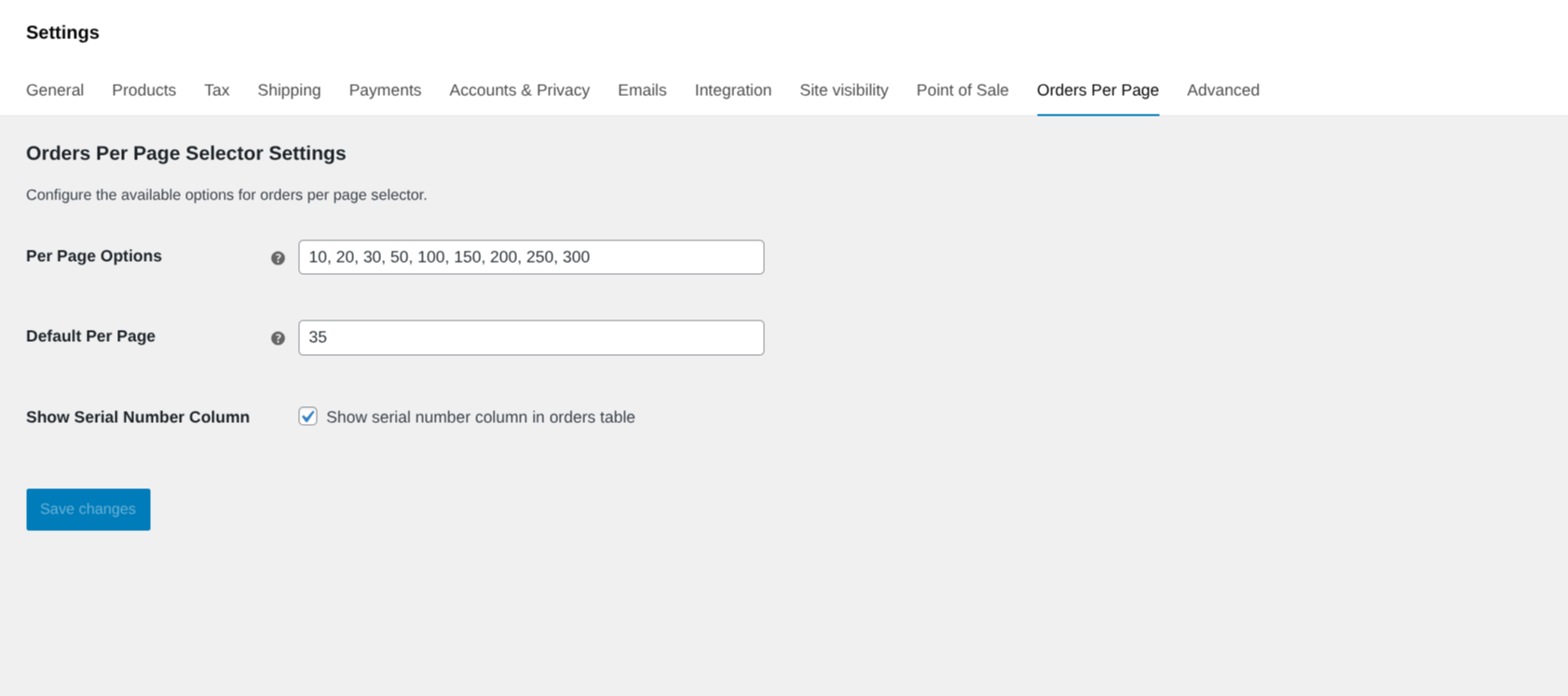
Task: Click 'Orders Per Page Selector Settings' heading
Action: (x=186, y=154)
